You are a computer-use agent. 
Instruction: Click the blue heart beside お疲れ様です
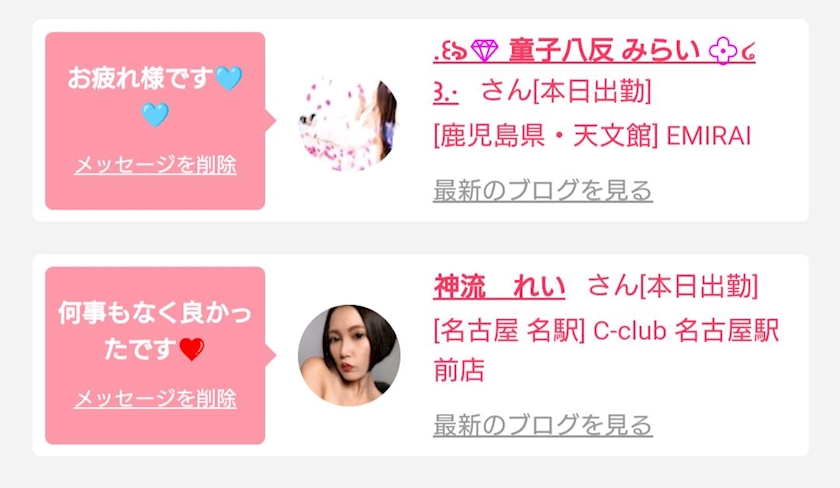(x=229, y=78)
